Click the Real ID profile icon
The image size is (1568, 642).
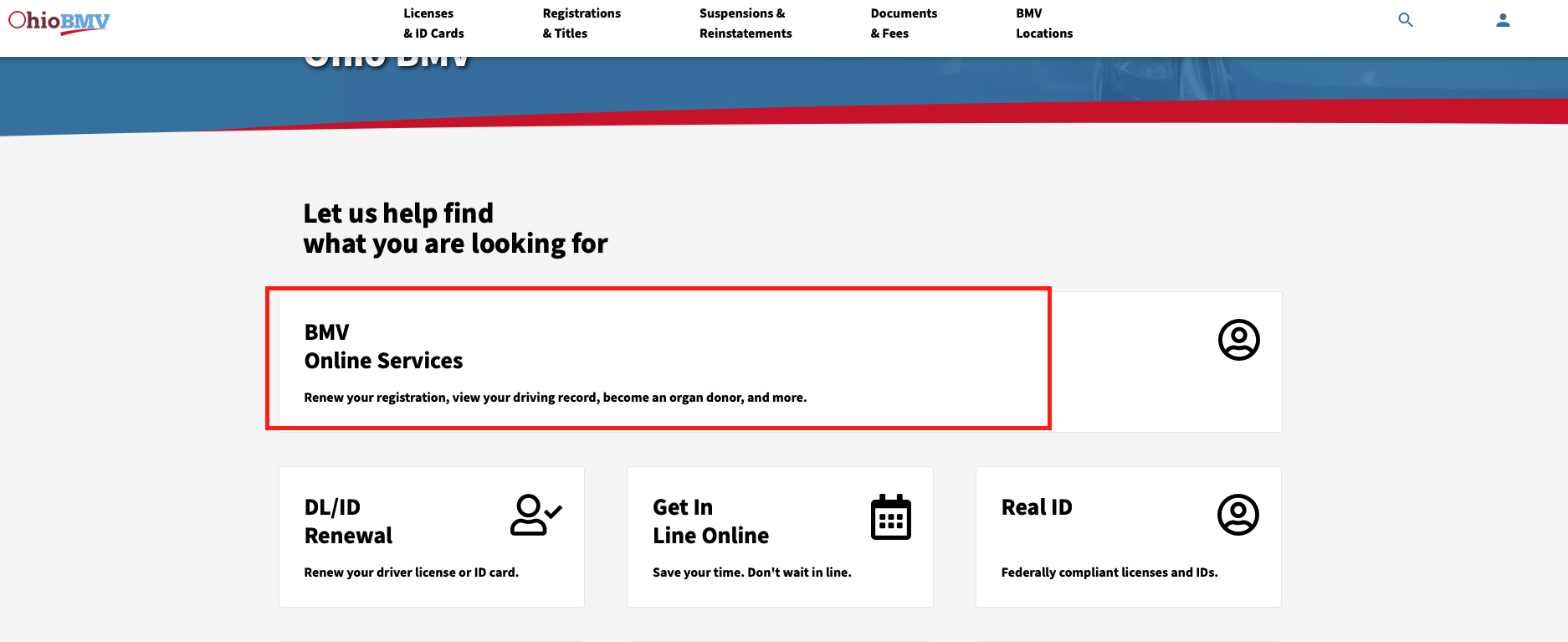1237,515
